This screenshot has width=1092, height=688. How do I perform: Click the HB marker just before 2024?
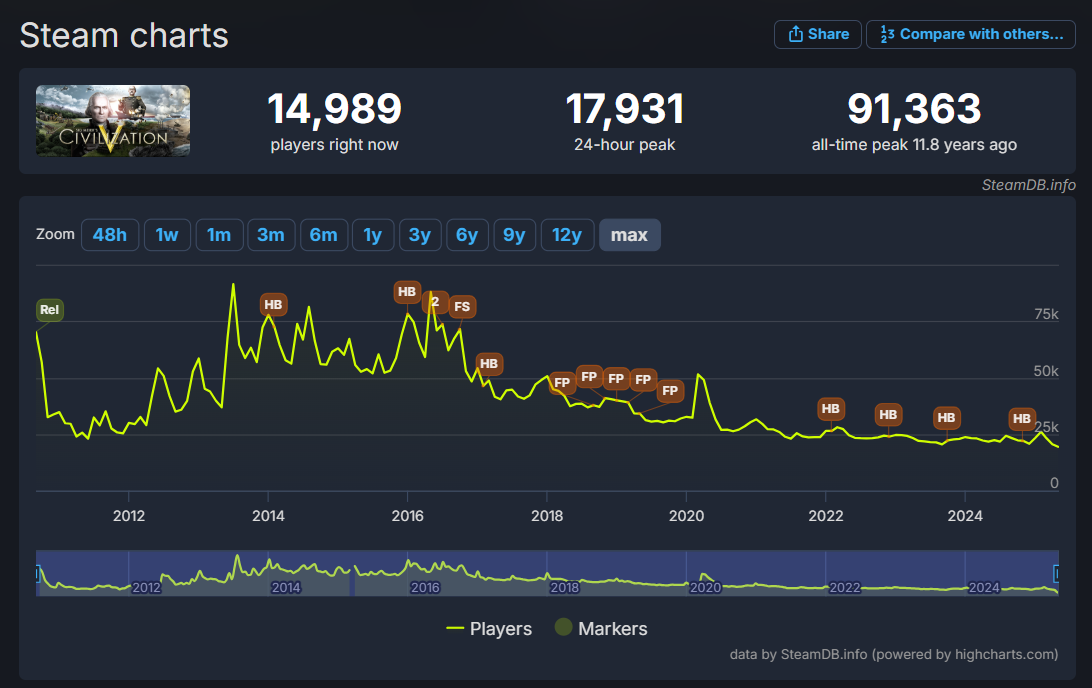coord(946,418)
